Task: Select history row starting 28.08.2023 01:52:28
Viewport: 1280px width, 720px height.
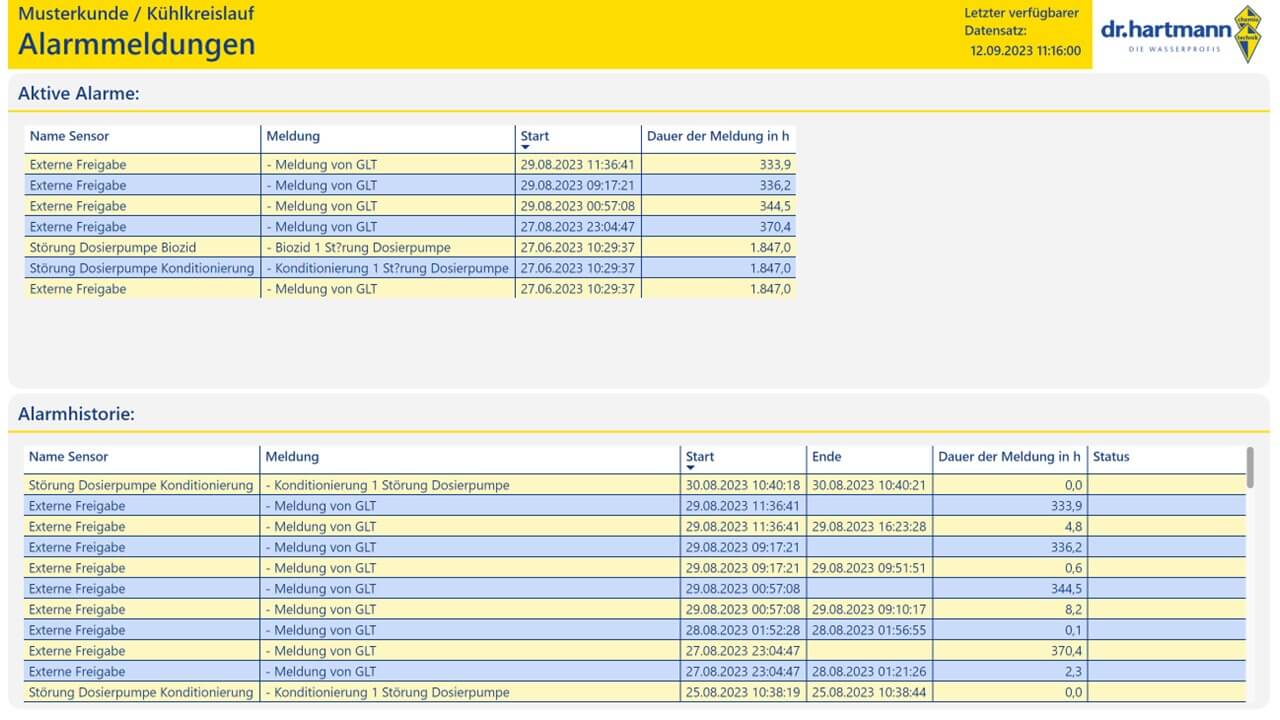Action: [635, 630]
